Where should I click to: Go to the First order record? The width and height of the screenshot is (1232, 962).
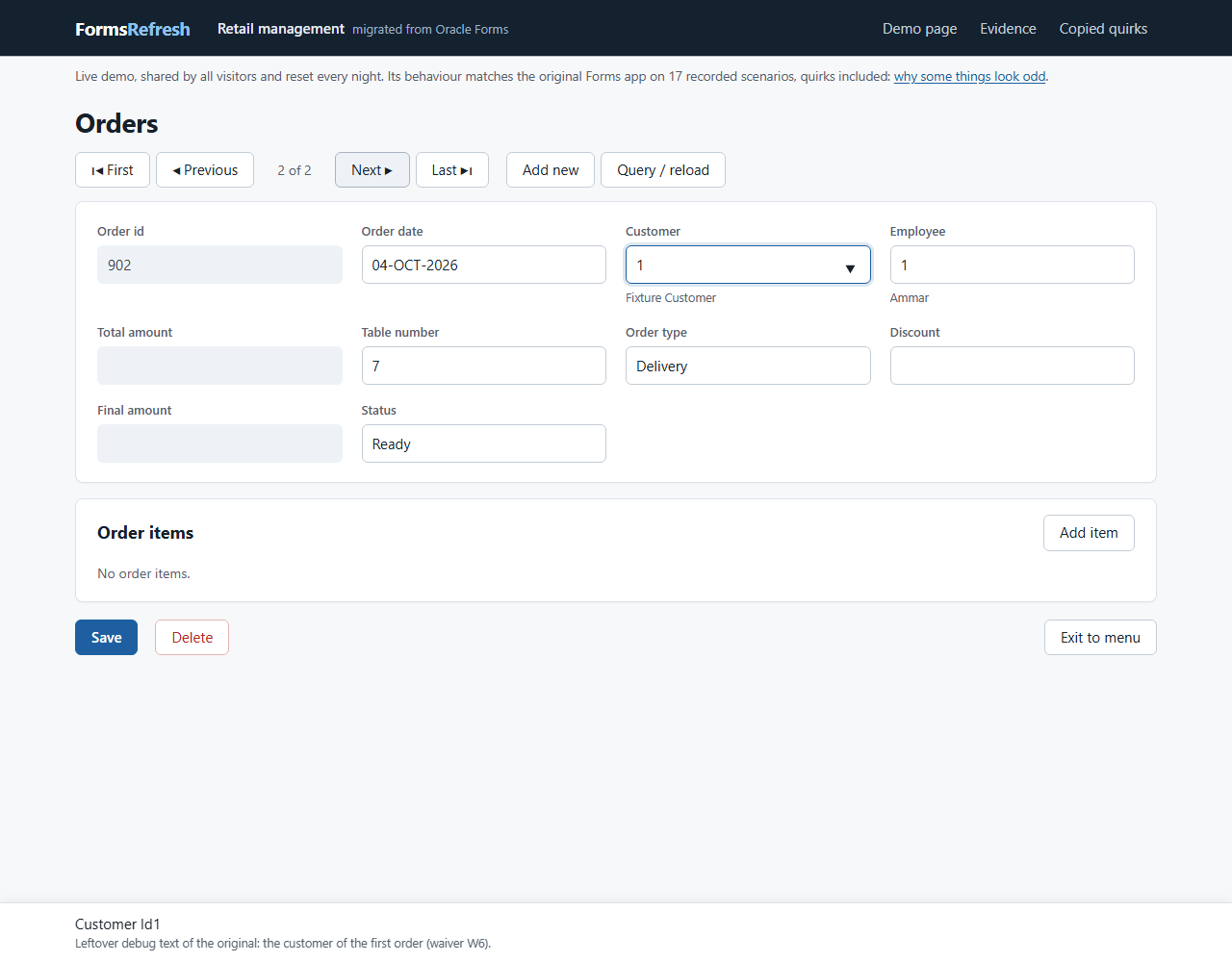pyautogui.click(x=113, y=170)
